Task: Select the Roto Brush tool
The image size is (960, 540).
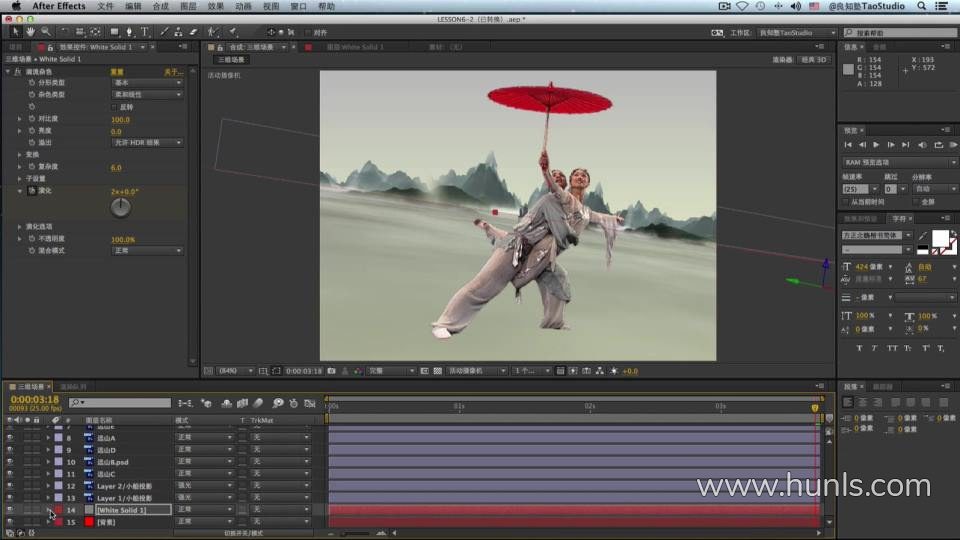Action: coord(212,32)
